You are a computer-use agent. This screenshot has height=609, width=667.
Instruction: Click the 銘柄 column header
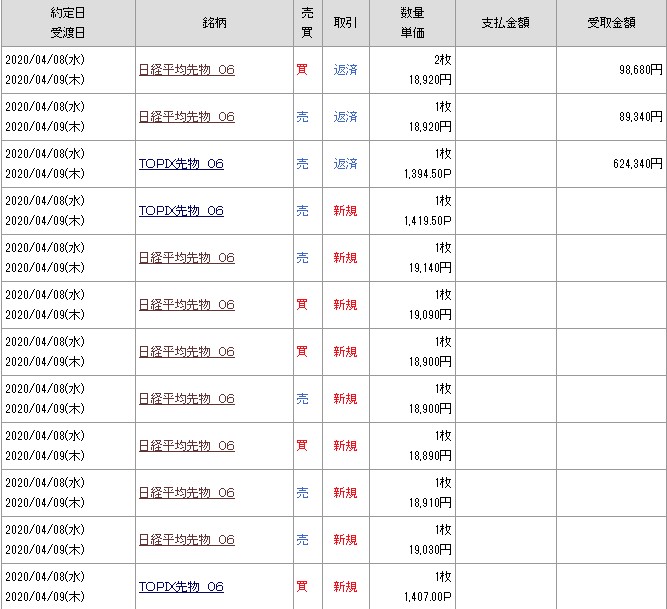click(x=212, y=23)
